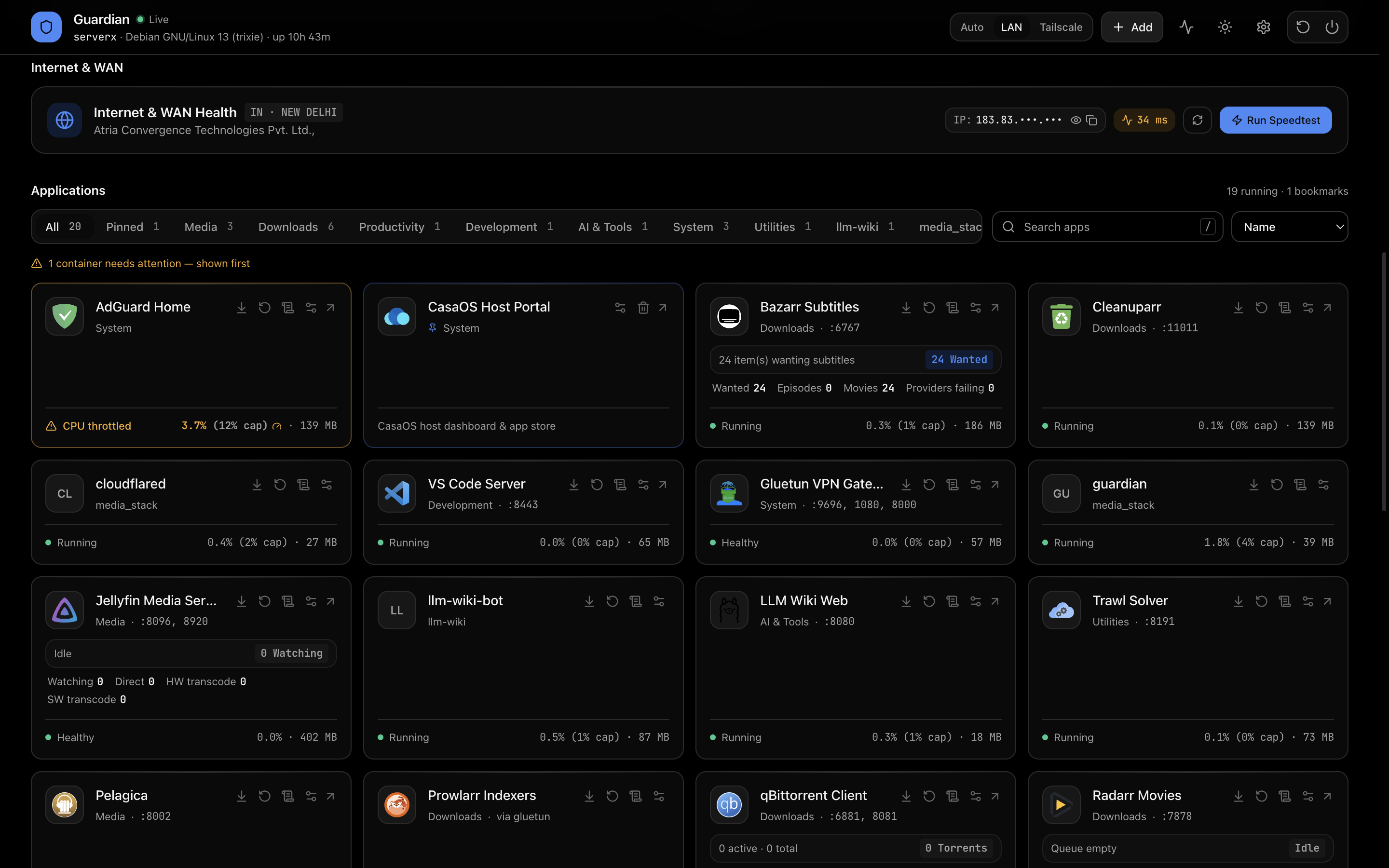Toggle light/dark theme with sun icon
The height and width of the screenshot is (868, 1389).
(x=1225, y=27)
